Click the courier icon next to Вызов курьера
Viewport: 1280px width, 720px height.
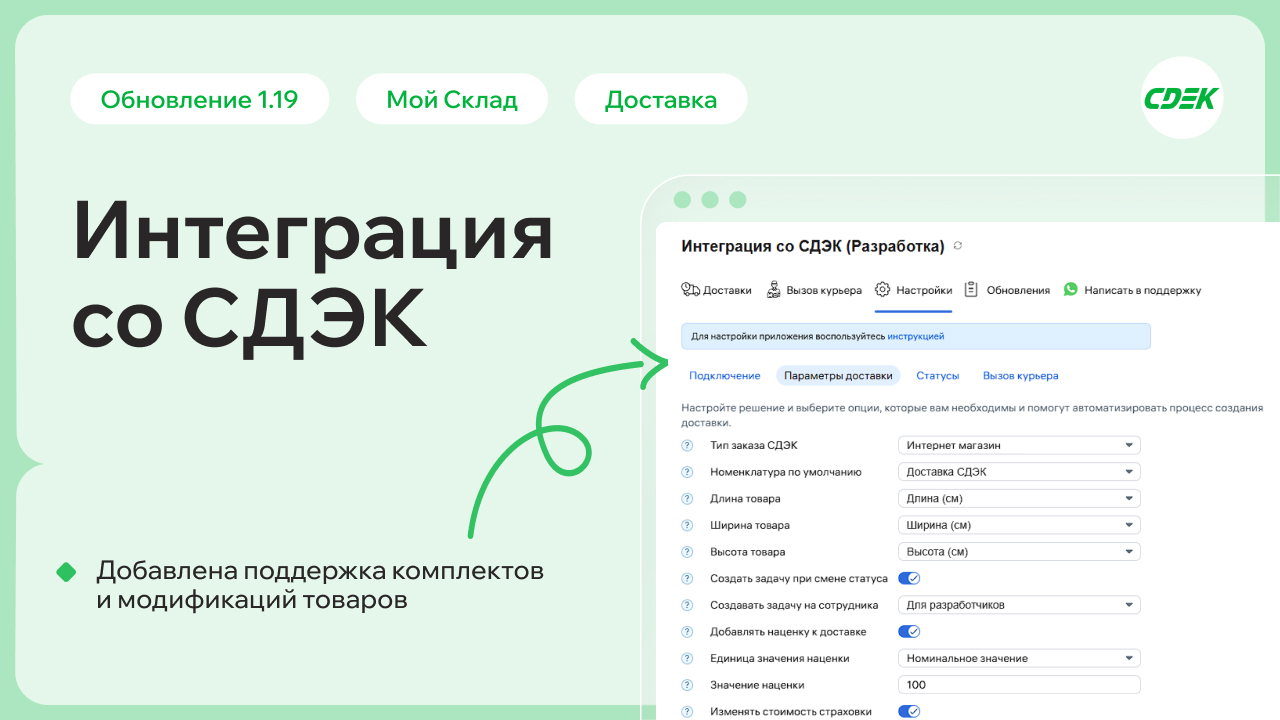pyautogui.click(x=774, y=290)
